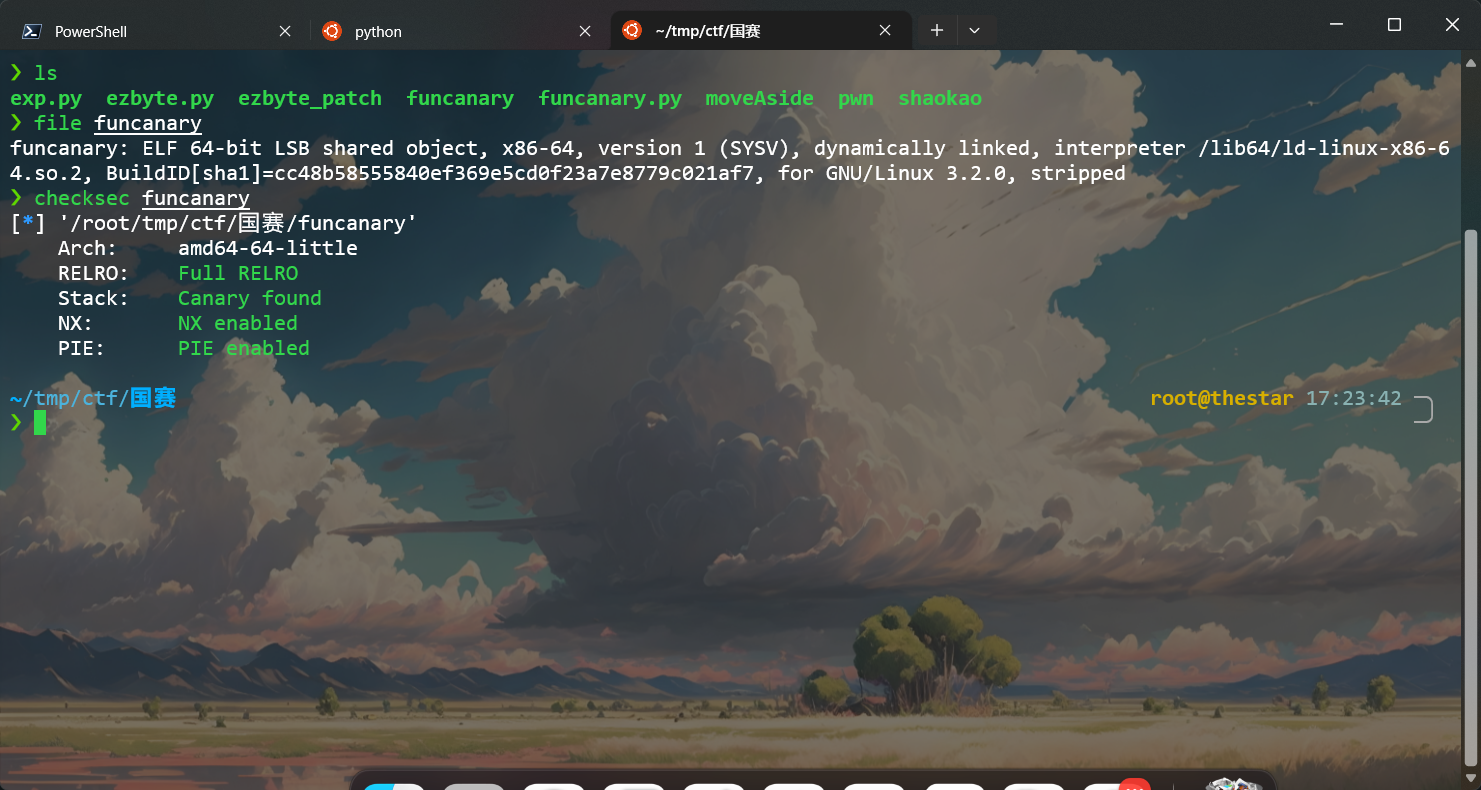The image size is (1481, 790).
Task: Click the Ubuntu logo on python tab
Action: 331,31
